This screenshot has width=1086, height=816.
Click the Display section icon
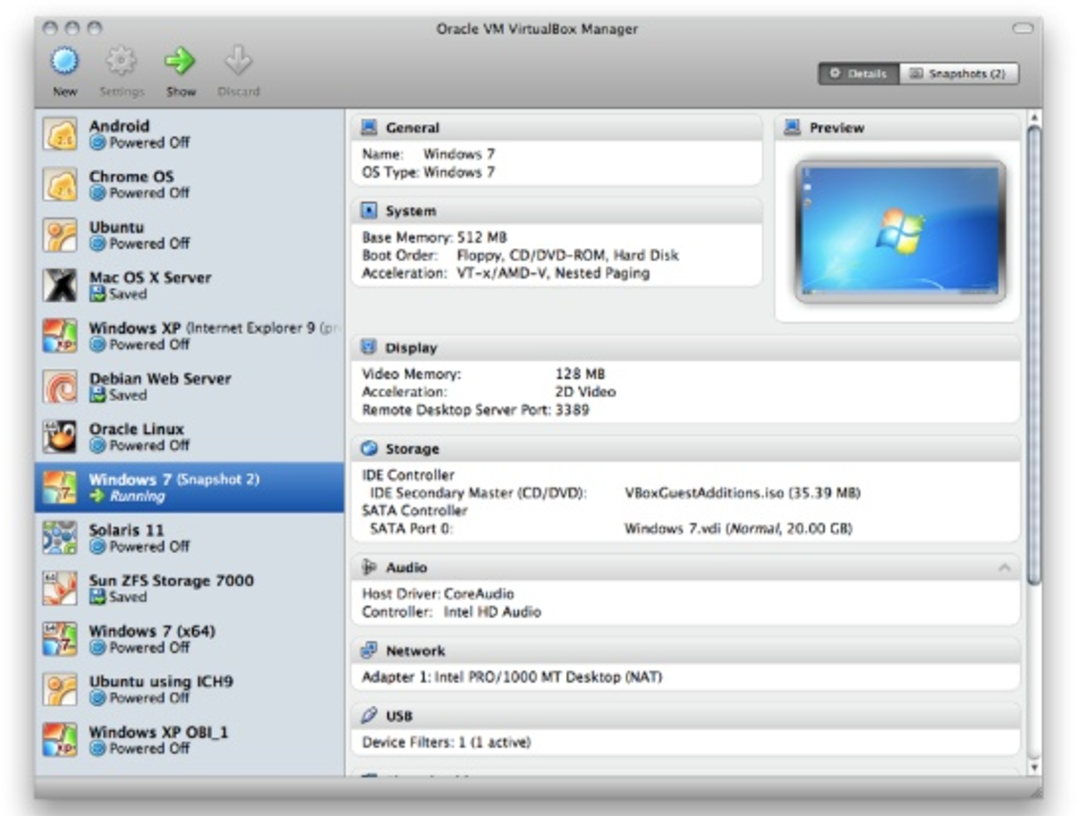click(x=369, y=347)
